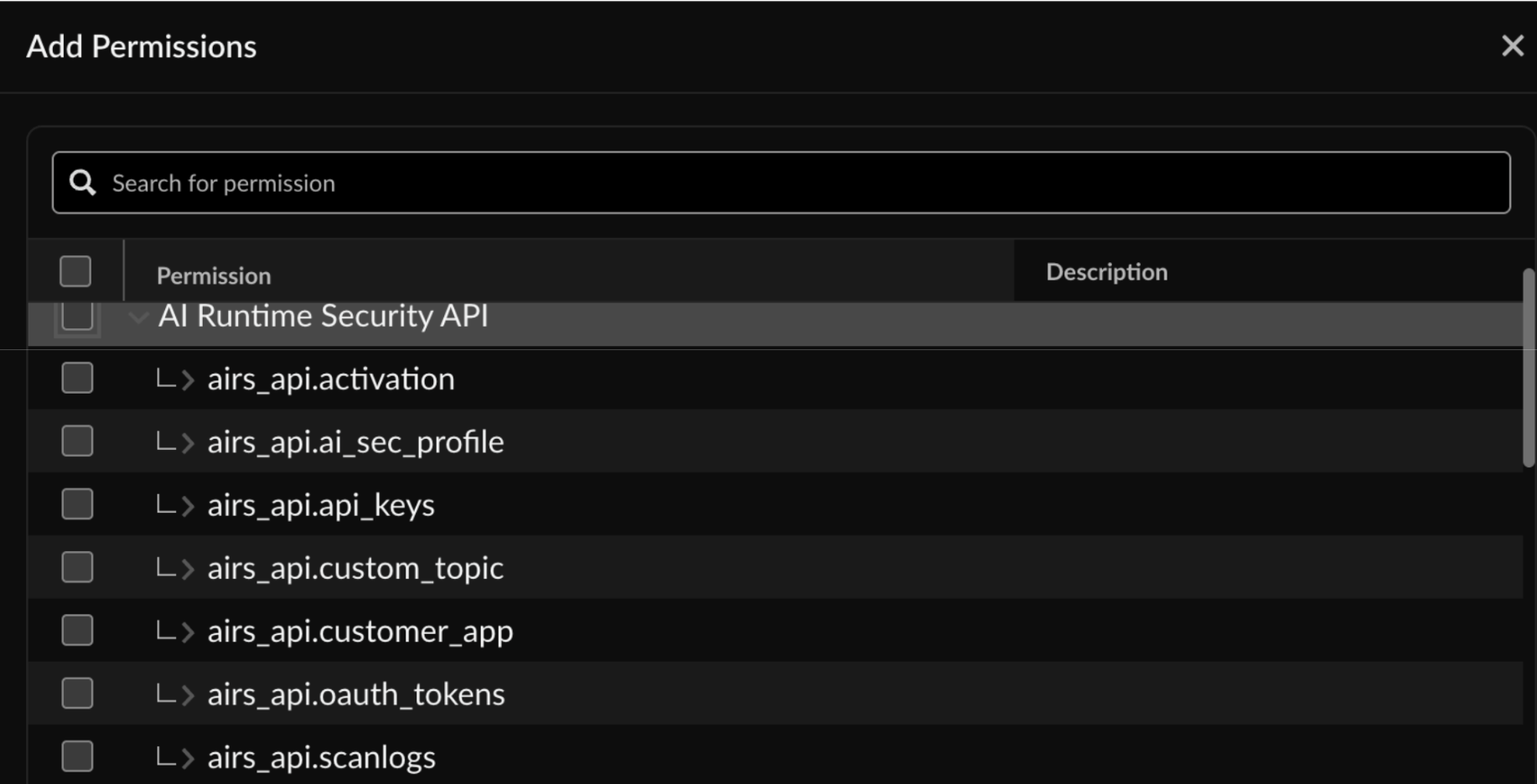Viewport: 1537px width, 784px height.
Task: Expand the airs_api.custom_topic permission
Action: tap(188, 568)
